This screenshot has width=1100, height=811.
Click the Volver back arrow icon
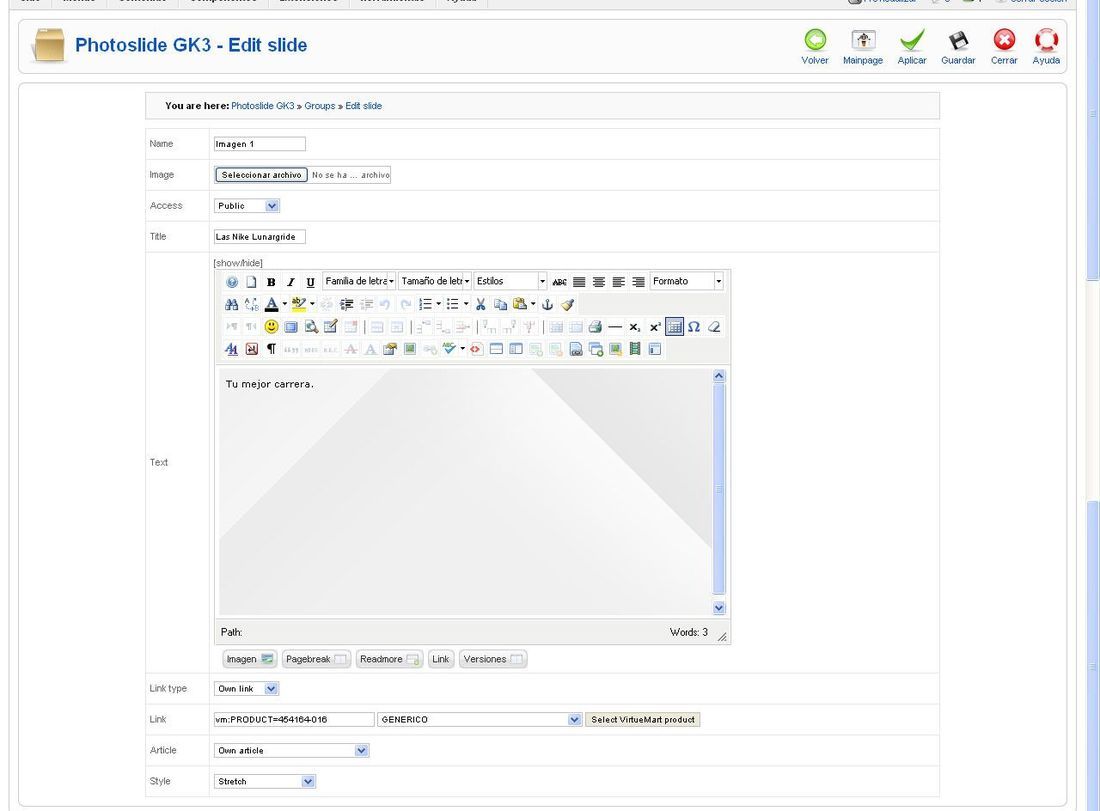pos(814,40)
